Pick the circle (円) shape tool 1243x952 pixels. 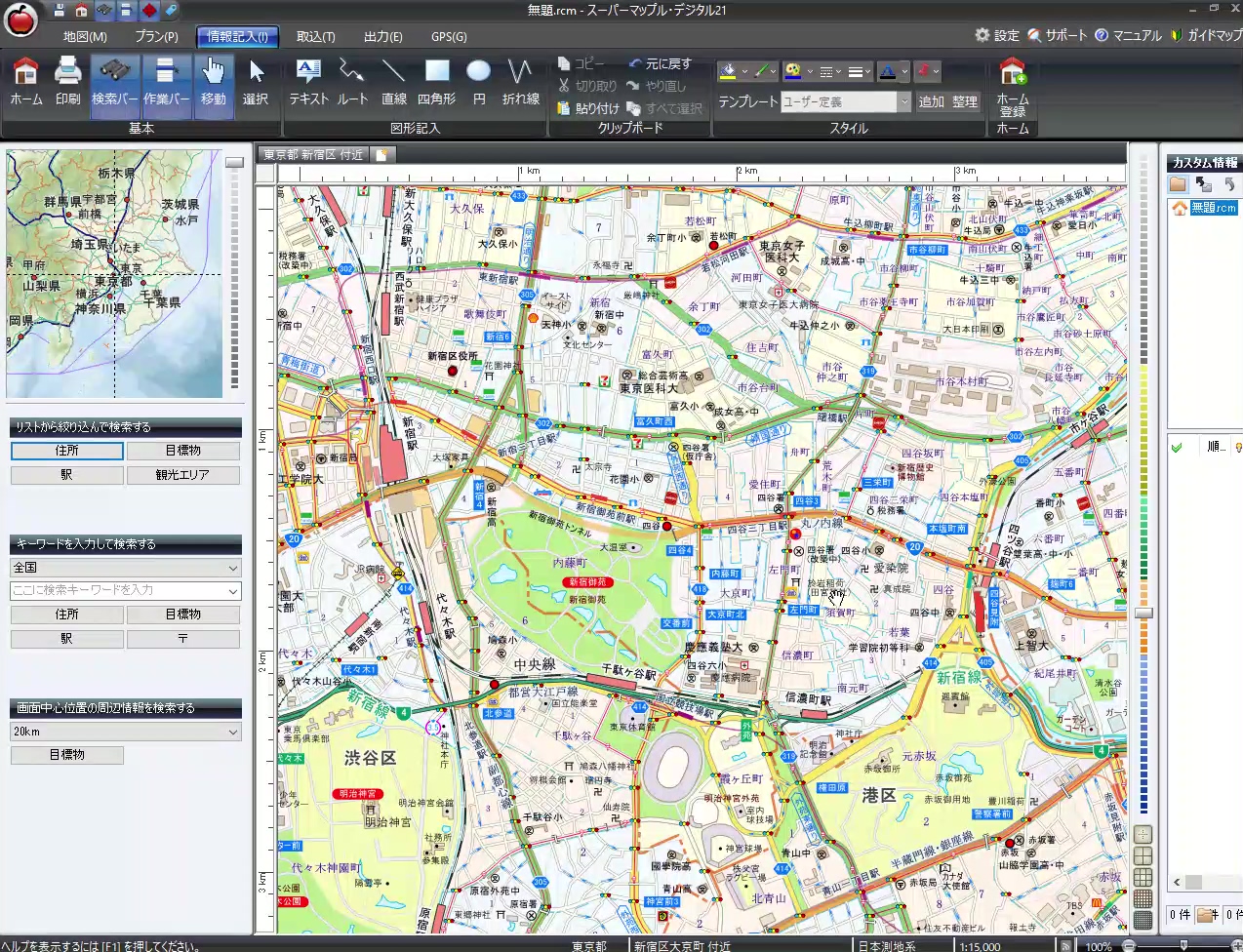479,82
